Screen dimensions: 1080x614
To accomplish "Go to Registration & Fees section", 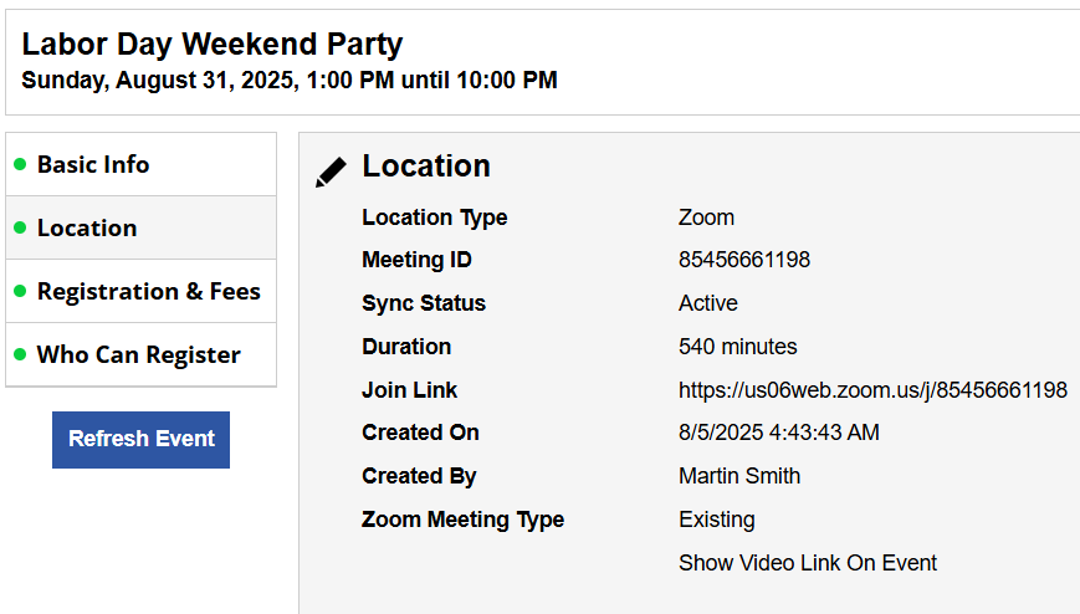I will (149, 291).
